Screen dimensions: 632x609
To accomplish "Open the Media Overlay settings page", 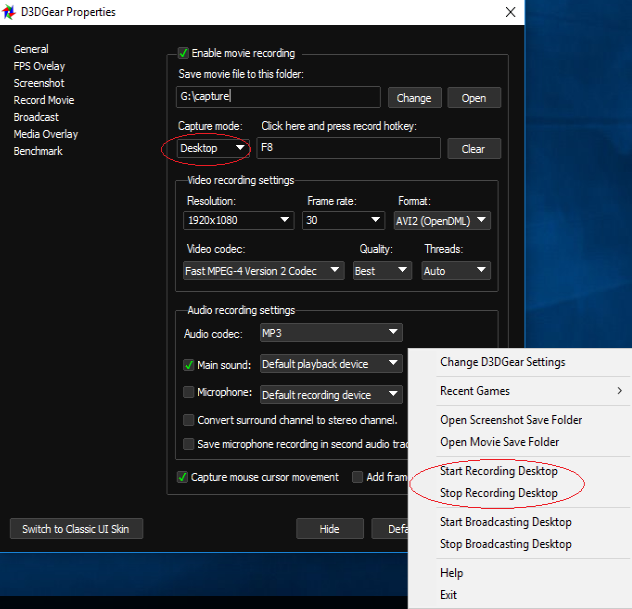I will click(x=46, y=134).
